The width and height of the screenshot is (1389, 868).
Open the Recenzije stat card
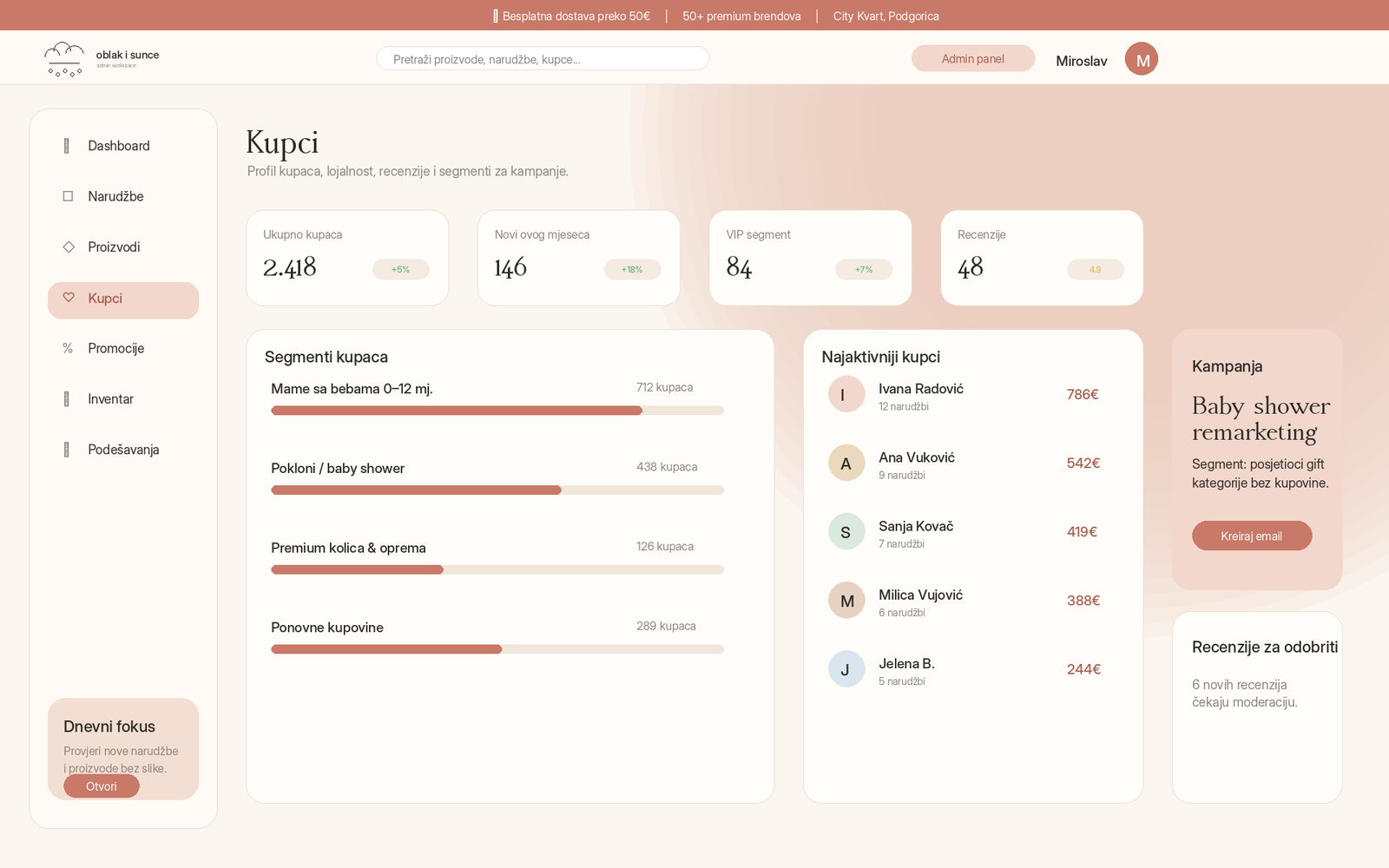(1042, 258)
